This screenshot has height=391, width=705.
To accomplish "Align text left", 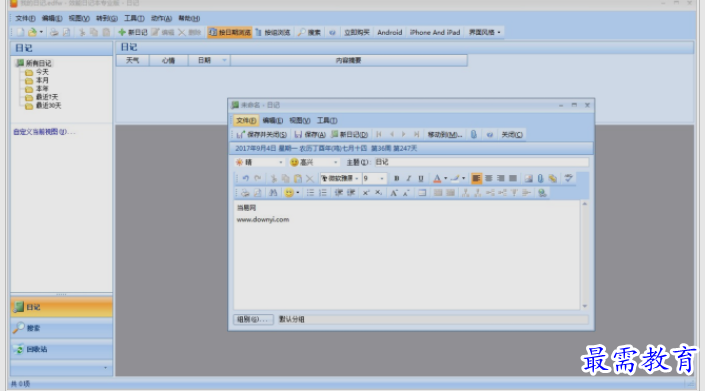I will click(476, 178).
